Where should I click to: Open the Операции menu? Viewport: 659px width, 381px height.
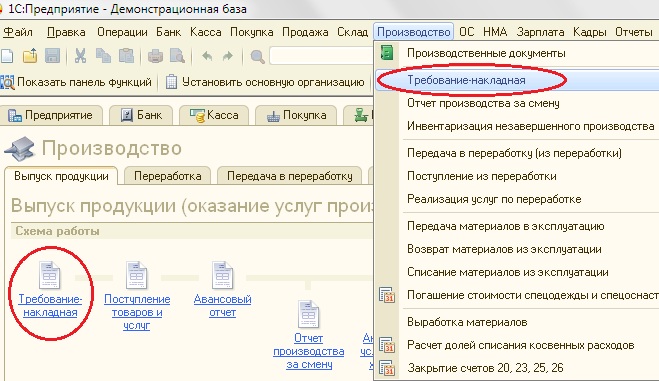tap(122, 32)
